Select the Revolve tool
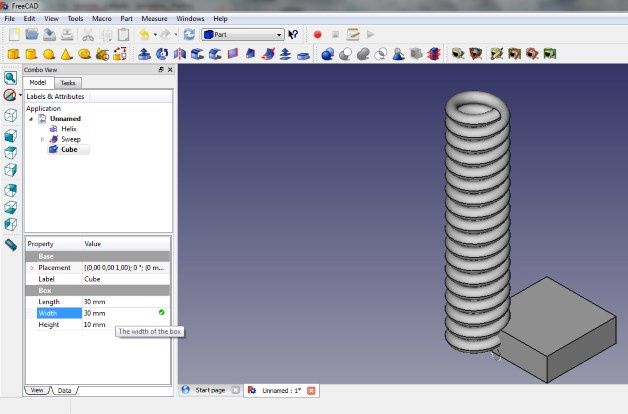 (162, 54)
